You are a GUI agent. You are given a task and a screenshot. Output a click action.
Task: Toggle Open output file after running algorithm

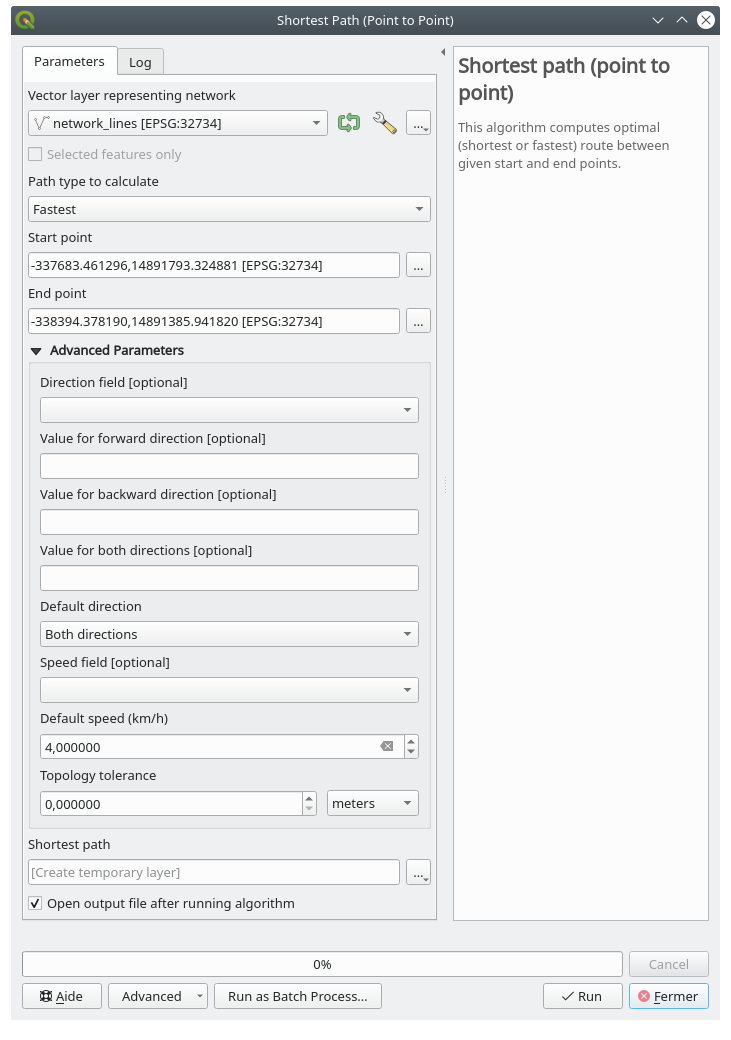pos(36,903)
